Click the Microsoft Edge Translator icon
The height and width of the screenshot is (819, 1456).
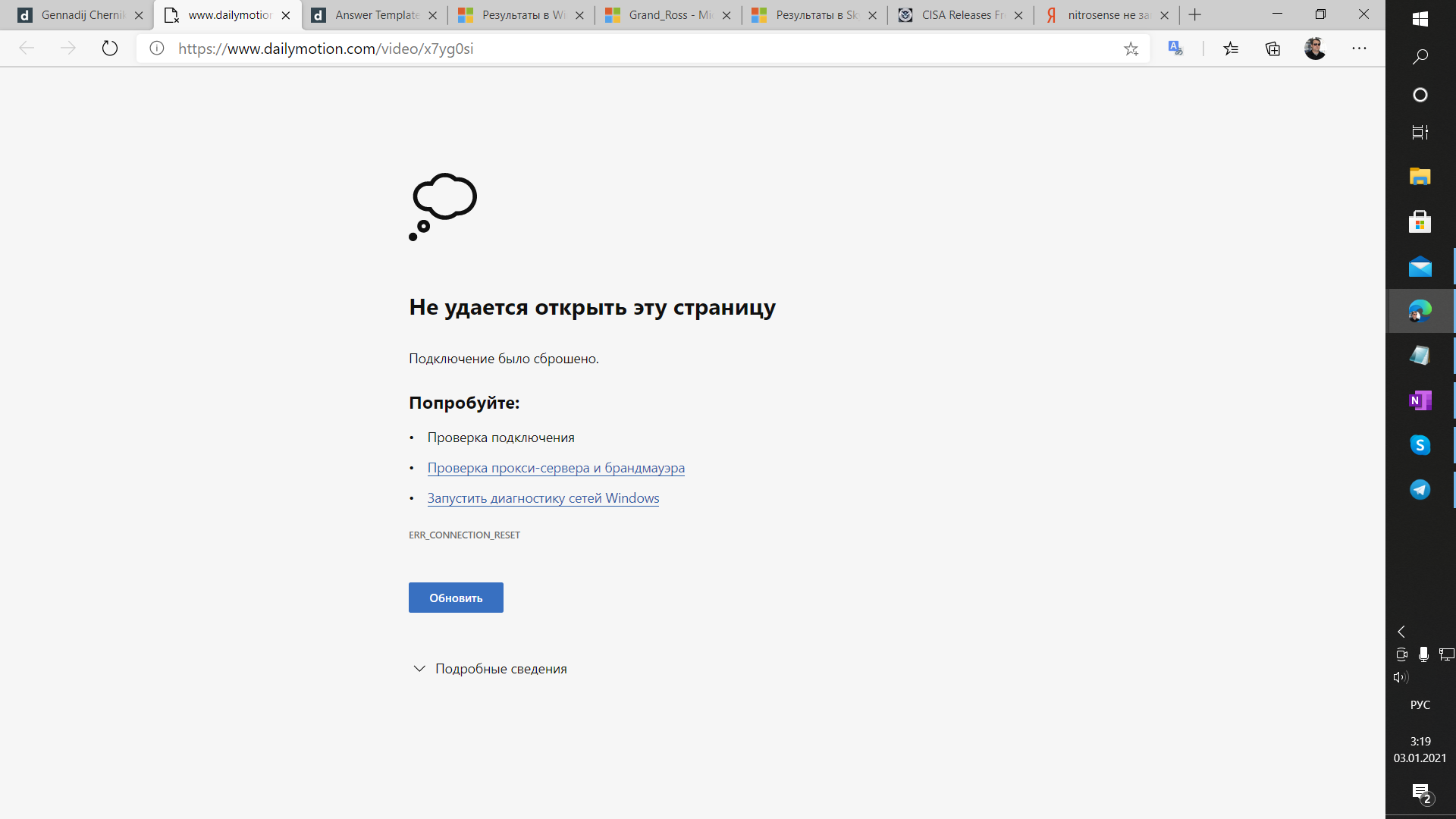[x=1176, y=48]
